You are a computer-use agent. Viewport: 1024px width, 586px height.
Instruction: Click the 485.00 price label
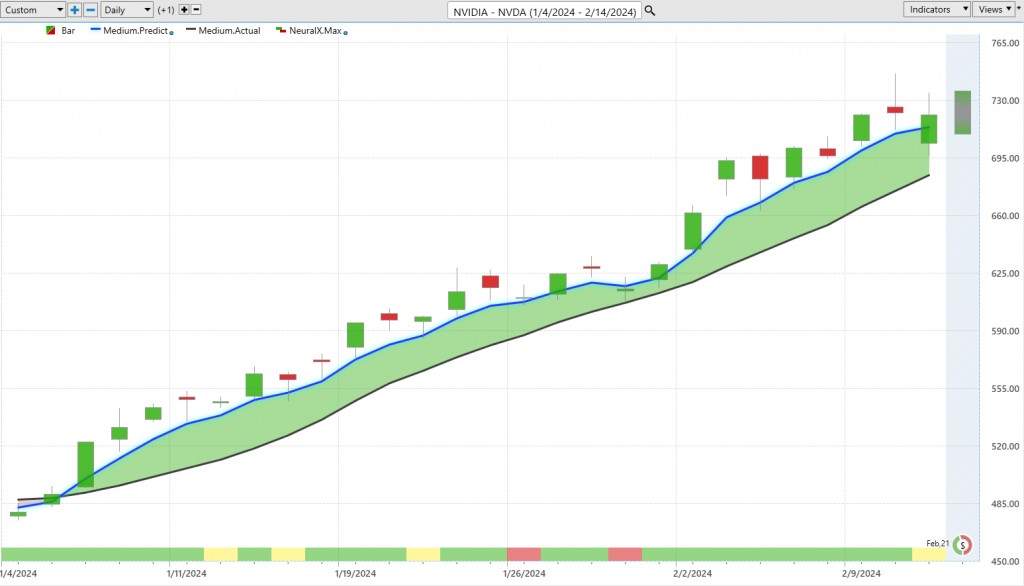click(1004, 504)
